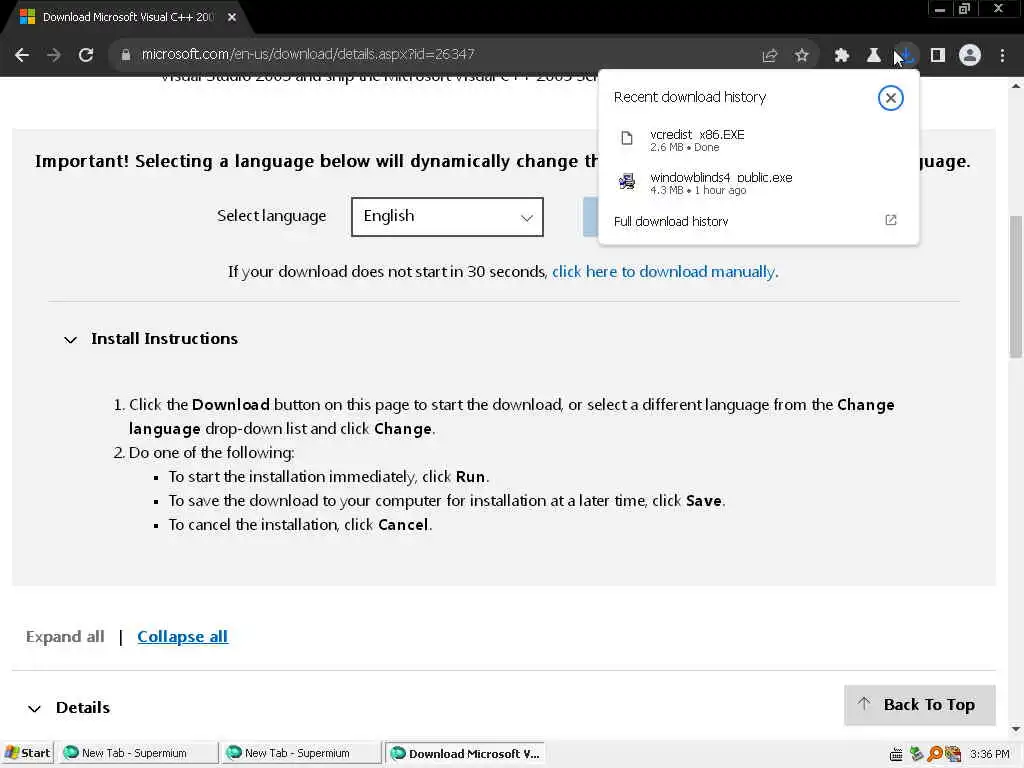
Task: Collapse the Install Instructions section
Action: (70, 340)
